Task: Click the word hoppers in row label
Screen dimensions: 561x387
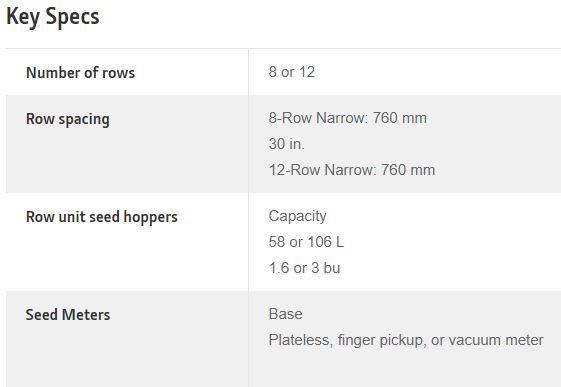Action: point(150,217)
